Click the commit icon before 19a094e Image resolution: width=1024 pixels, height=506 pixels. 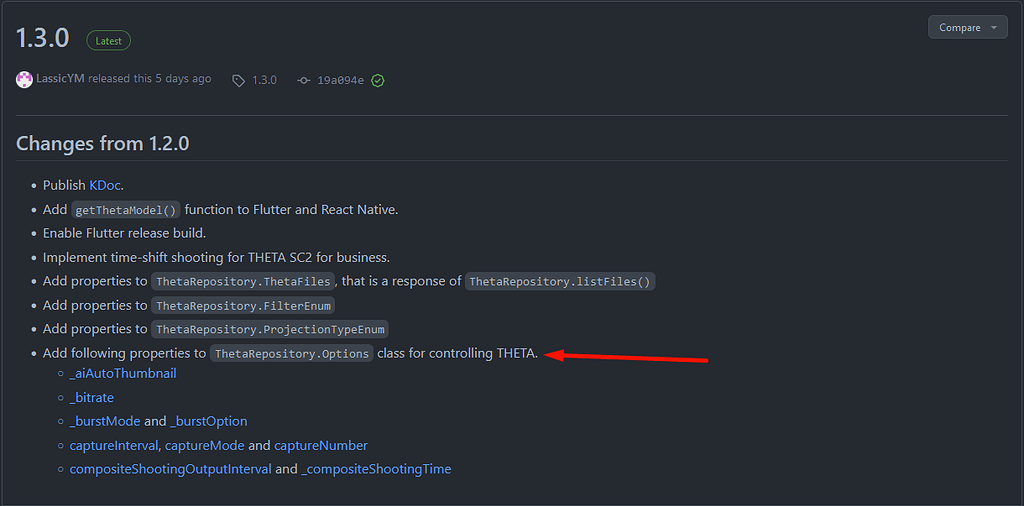click(303, 80)
